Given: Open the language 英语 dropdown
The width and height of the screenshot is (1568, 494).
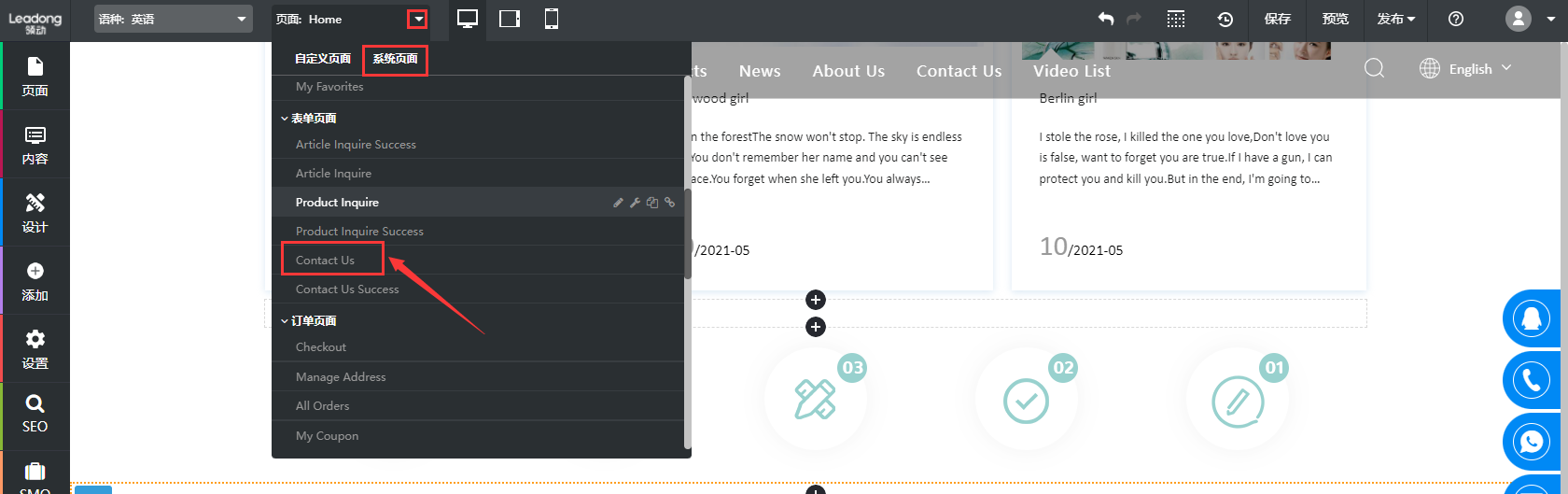Looking at the screenshot, I should (173, 19).
